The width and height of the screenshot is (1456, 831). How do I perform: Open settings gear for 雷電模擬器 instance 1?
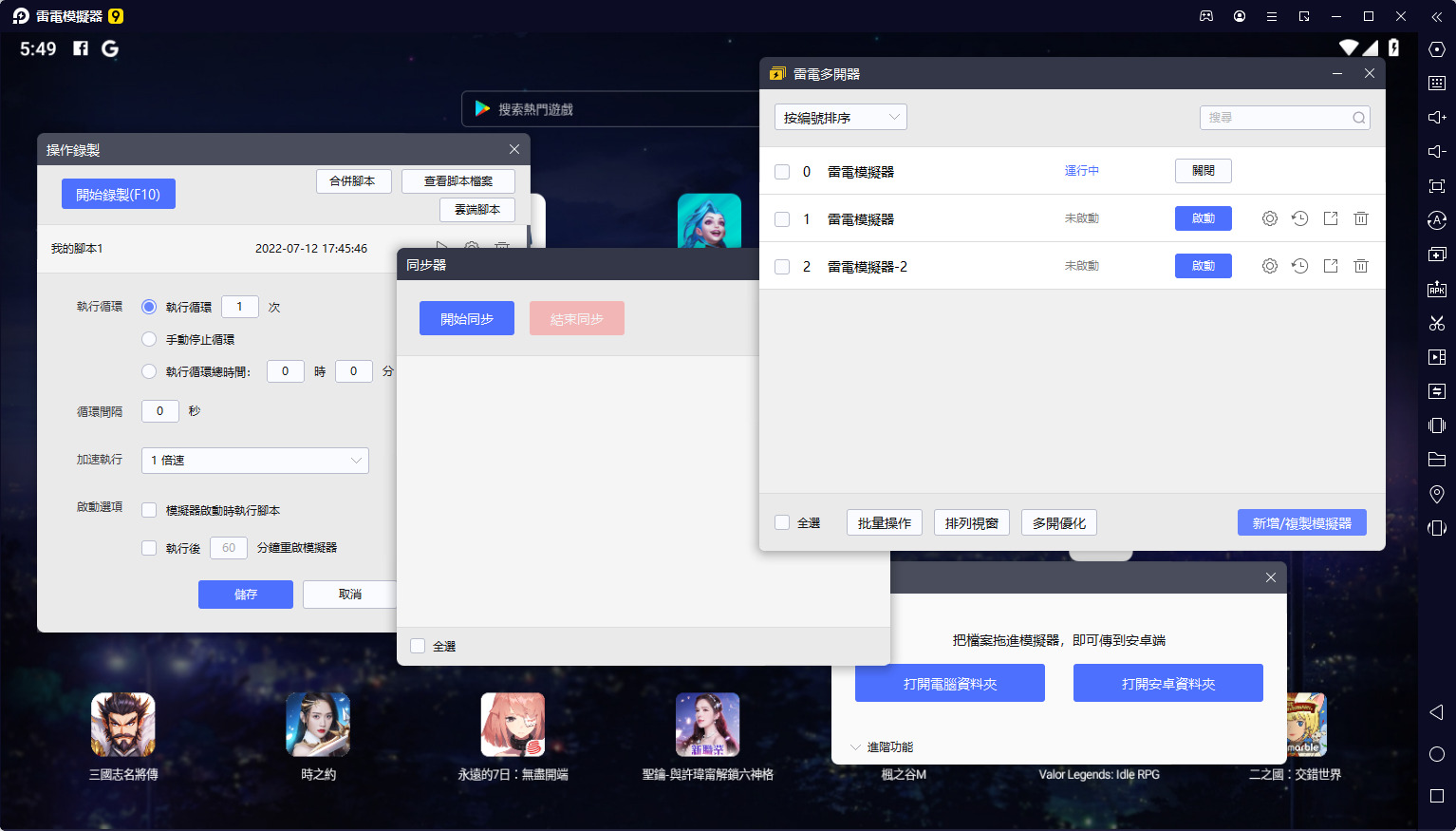tap(1270, 218)
